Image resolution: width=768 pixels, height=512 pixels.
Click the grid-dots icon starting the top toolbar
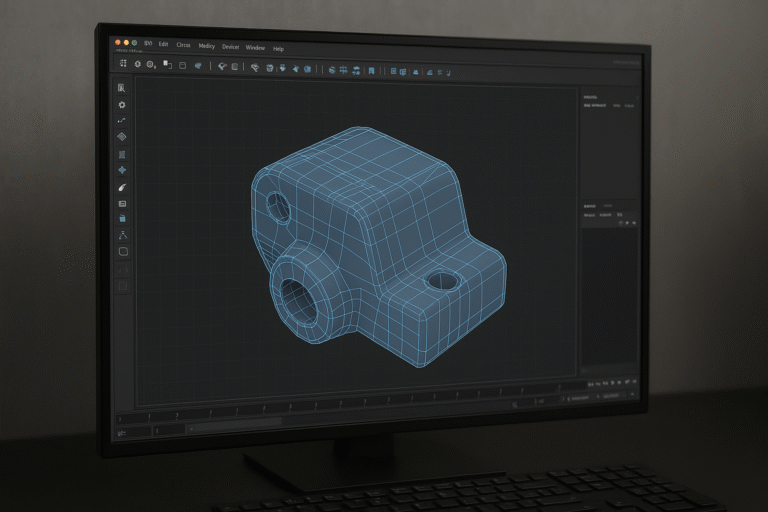(123, 63)
